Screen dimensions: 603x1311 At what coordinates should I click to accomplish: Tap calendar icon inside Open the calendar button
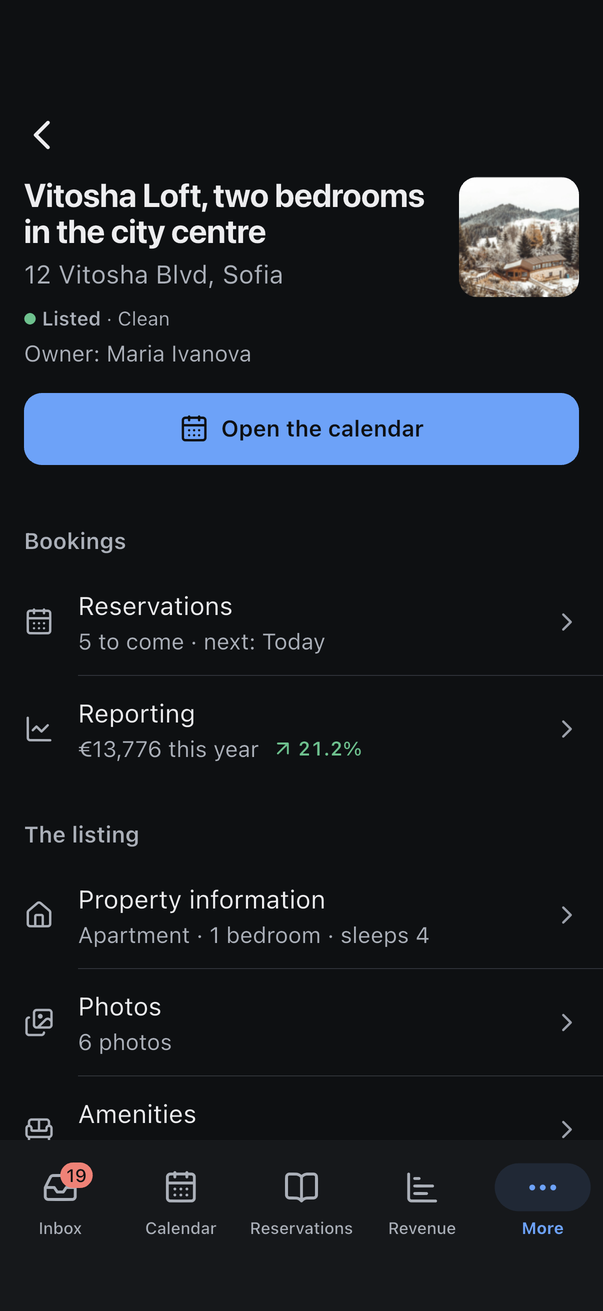pos(194,429)
